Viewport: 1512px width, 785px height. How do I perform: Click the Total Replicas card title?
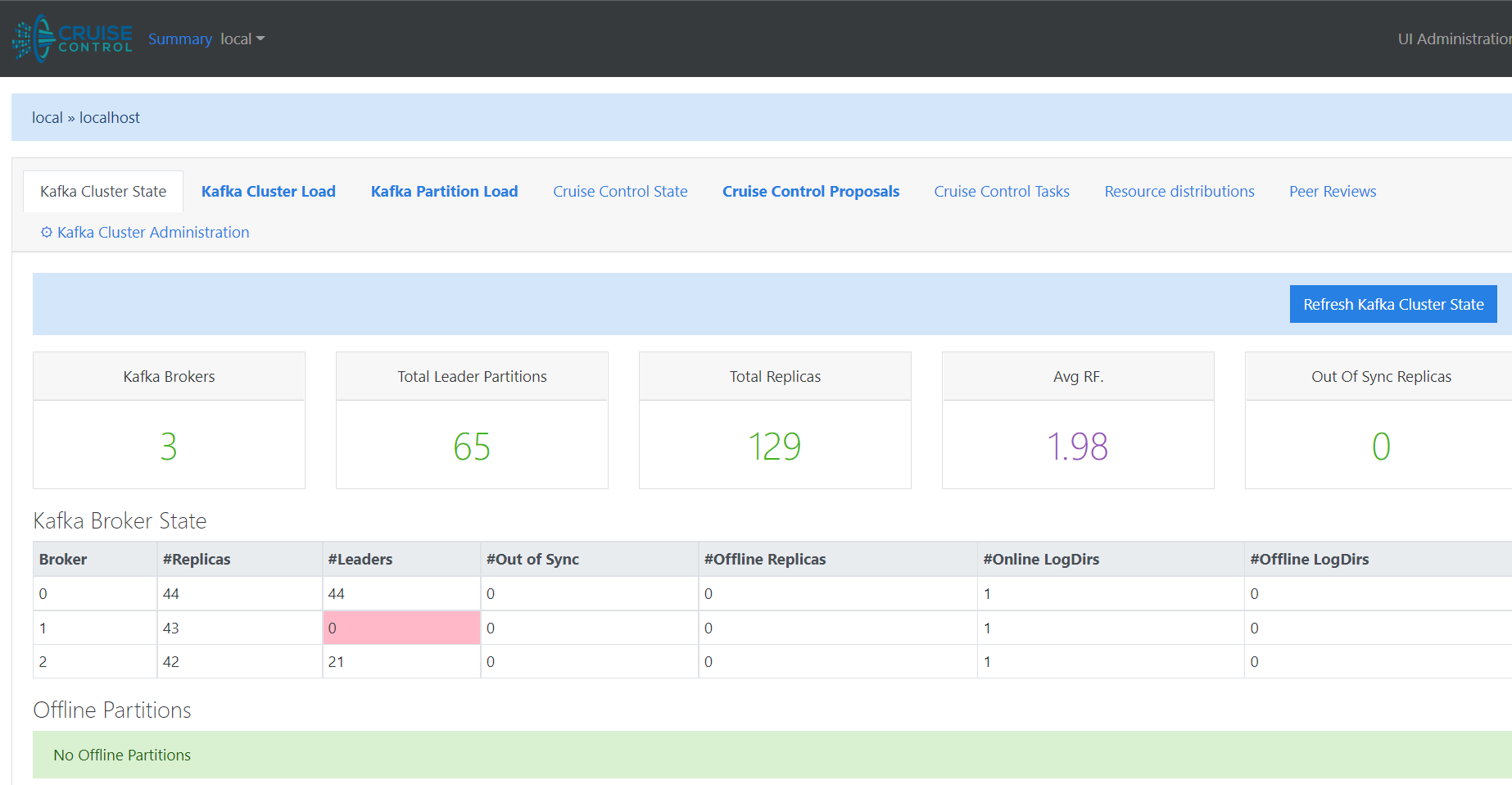coord(775,376)
